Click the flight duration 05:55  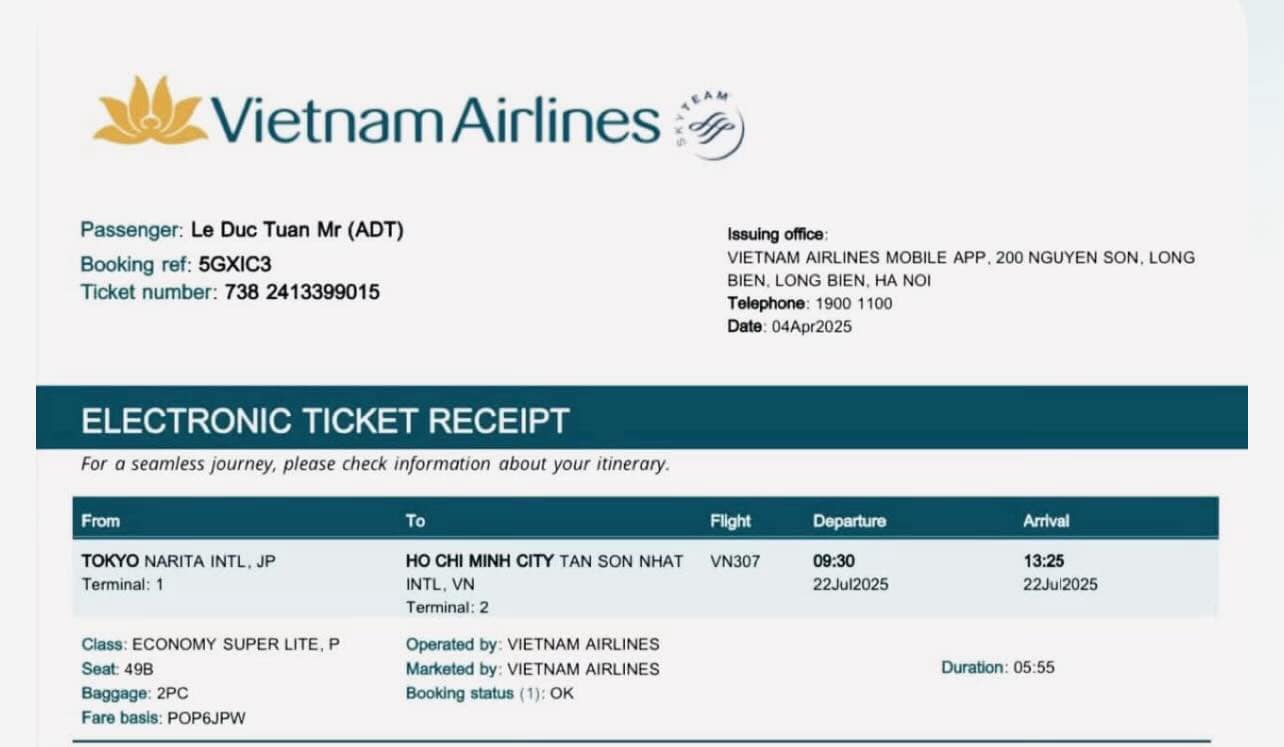pos(1034,667)
